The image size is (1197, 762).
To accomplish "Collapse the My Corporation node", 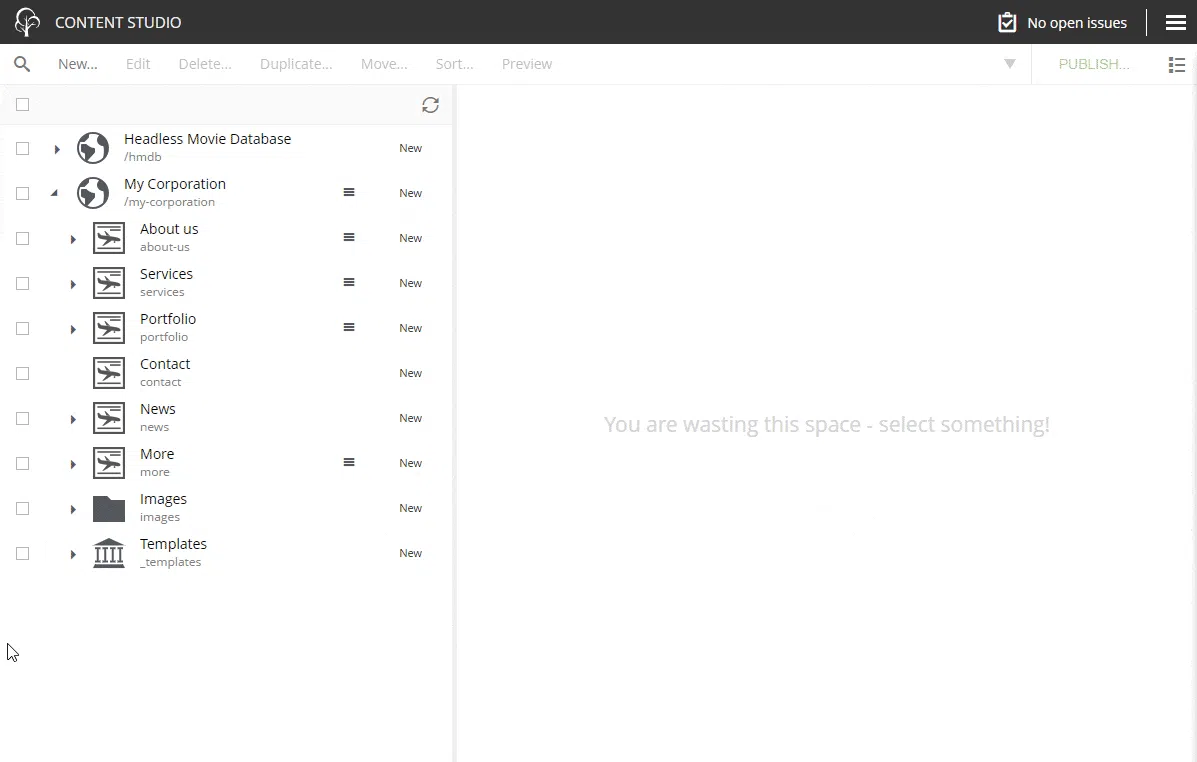I will pyautogui.click(x=55, y=193).
